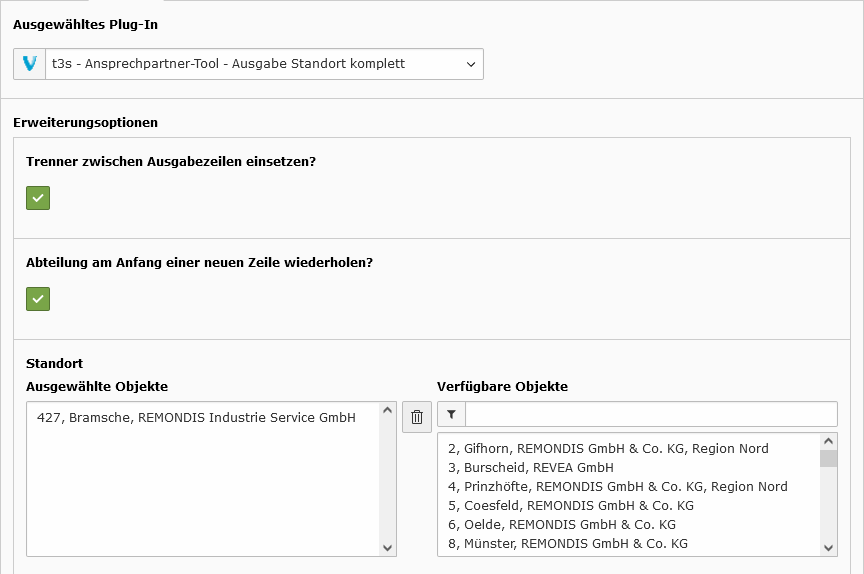Choose 4, Prinzhöfte, REMONDIS Region Nord
The image size is (864, 574).
tap(618, 486)
